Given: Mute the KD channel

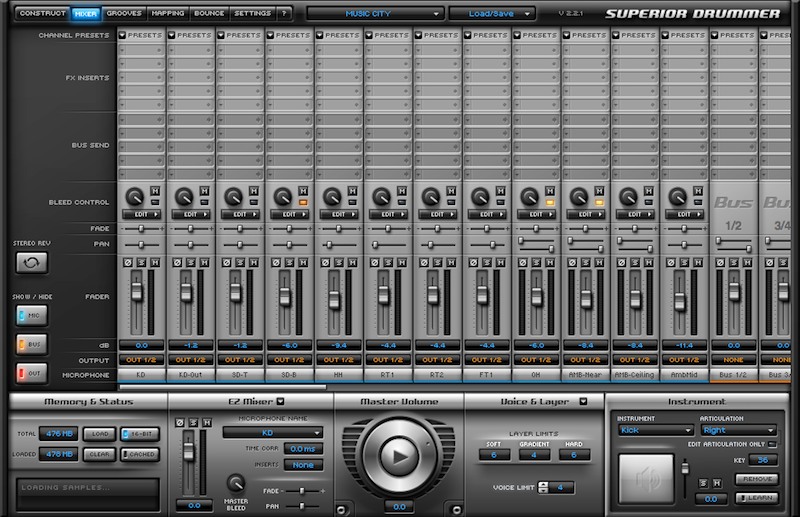Looking at the screenshot, I should 155,263.
